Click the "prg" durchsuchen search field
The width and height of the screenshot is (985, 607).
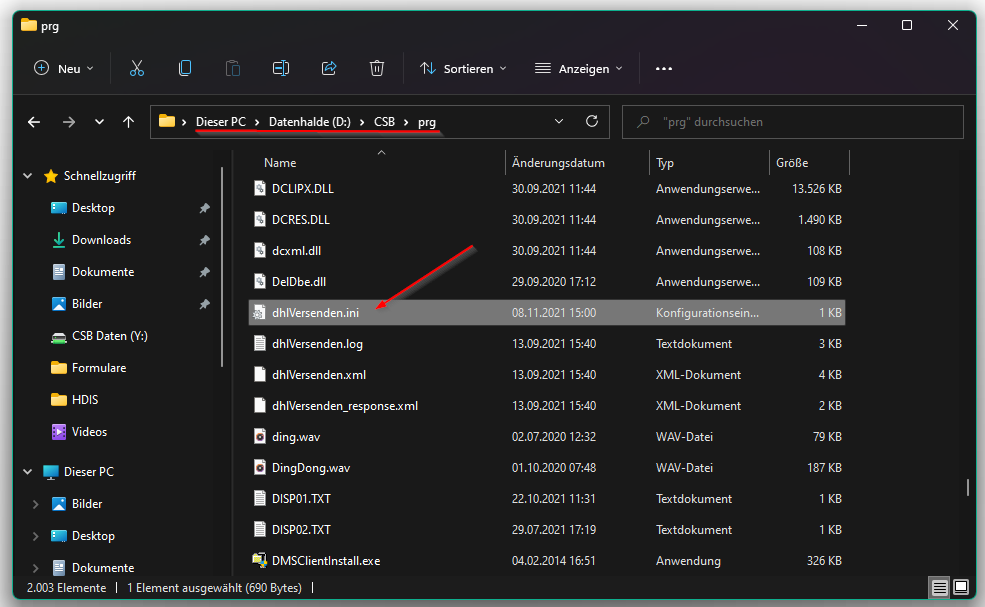click(x=793, y=122)
